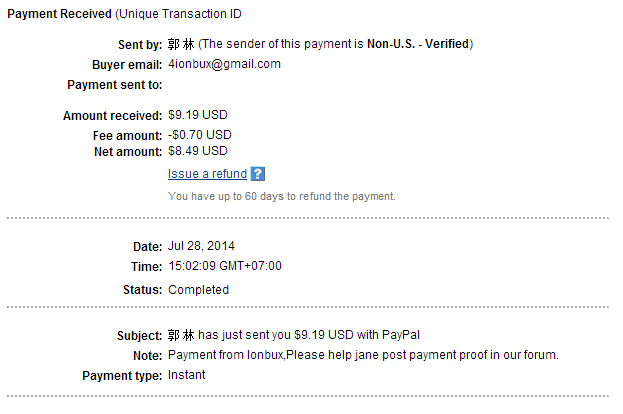Screen dimensions: 623x414
Task: Select the $8.49 USD net amount
Action: click(198, 151)
